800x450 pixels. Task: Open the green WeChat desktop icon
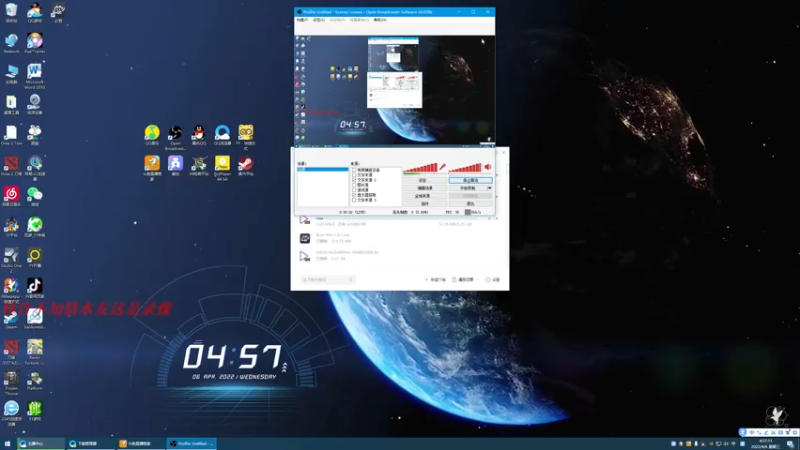tap(35, 196)
